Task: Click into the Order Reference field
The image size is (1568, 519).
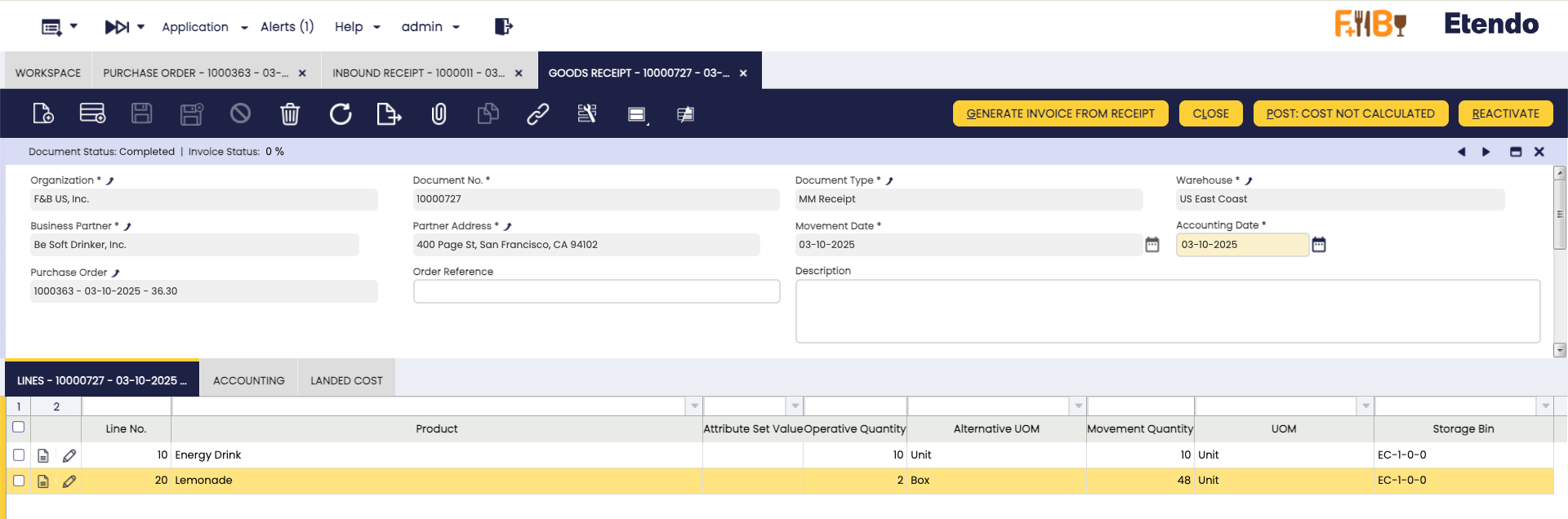Action: tap(596, 291)
